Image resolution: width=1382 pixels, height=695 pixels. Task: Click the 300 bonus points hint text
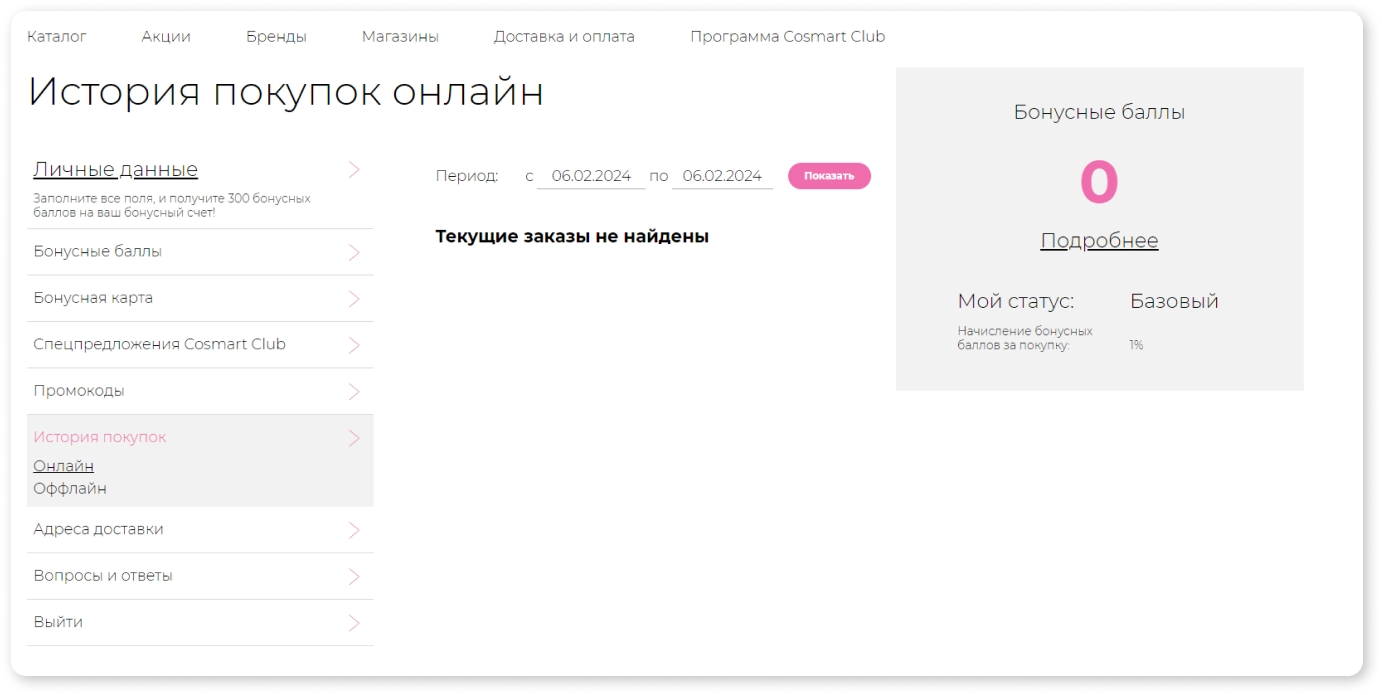click(x=172, y=205)
